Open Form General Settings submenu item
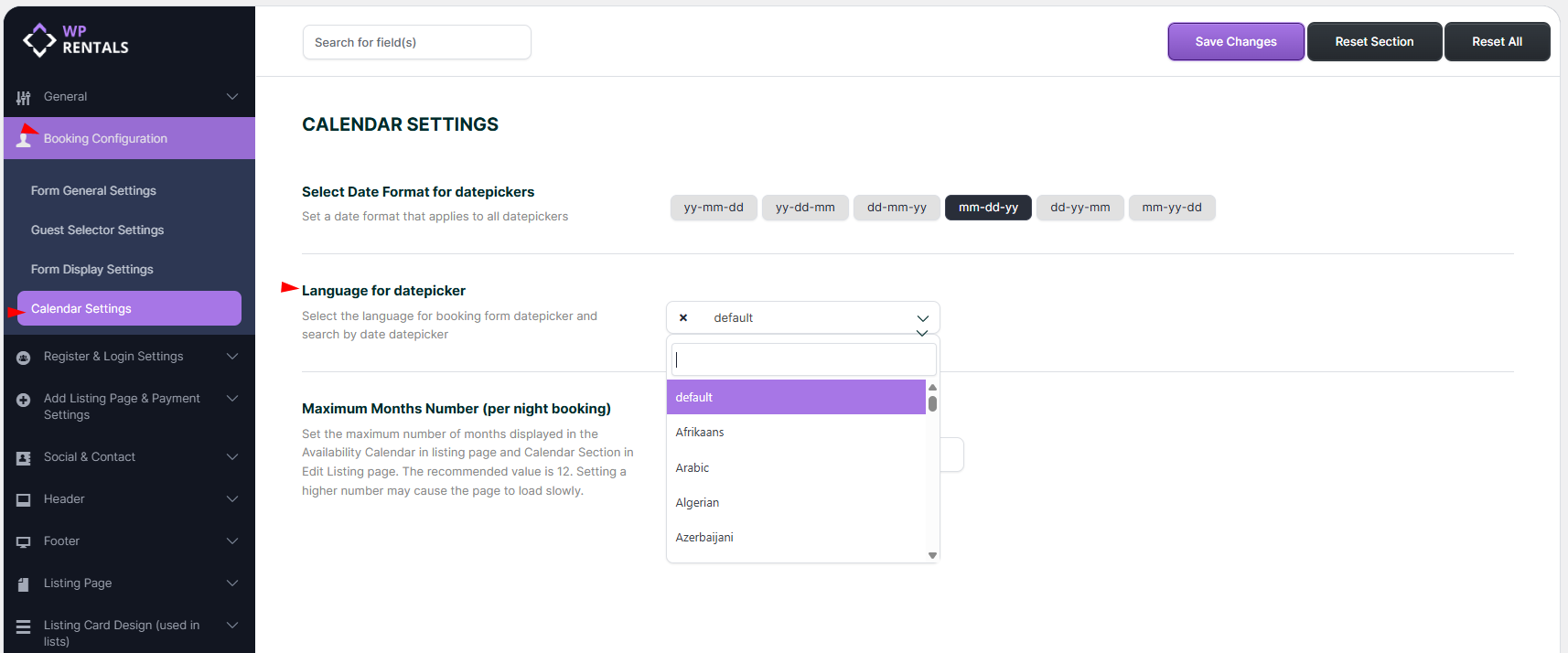The width and height of the screenshot is (1568, 653). click(x=93, y=191)
